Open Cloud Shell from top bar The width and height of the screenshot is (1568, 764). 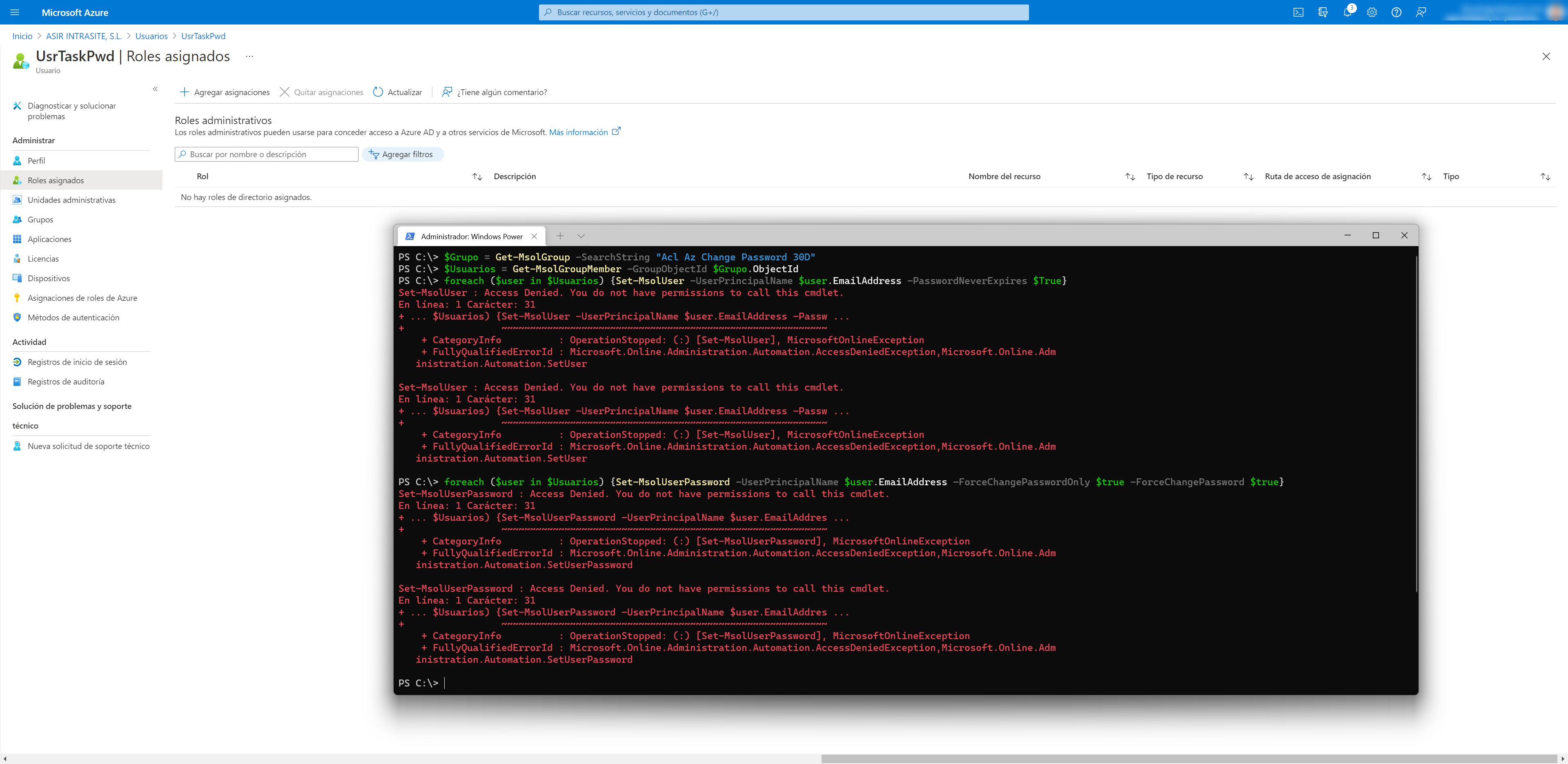1298,12
